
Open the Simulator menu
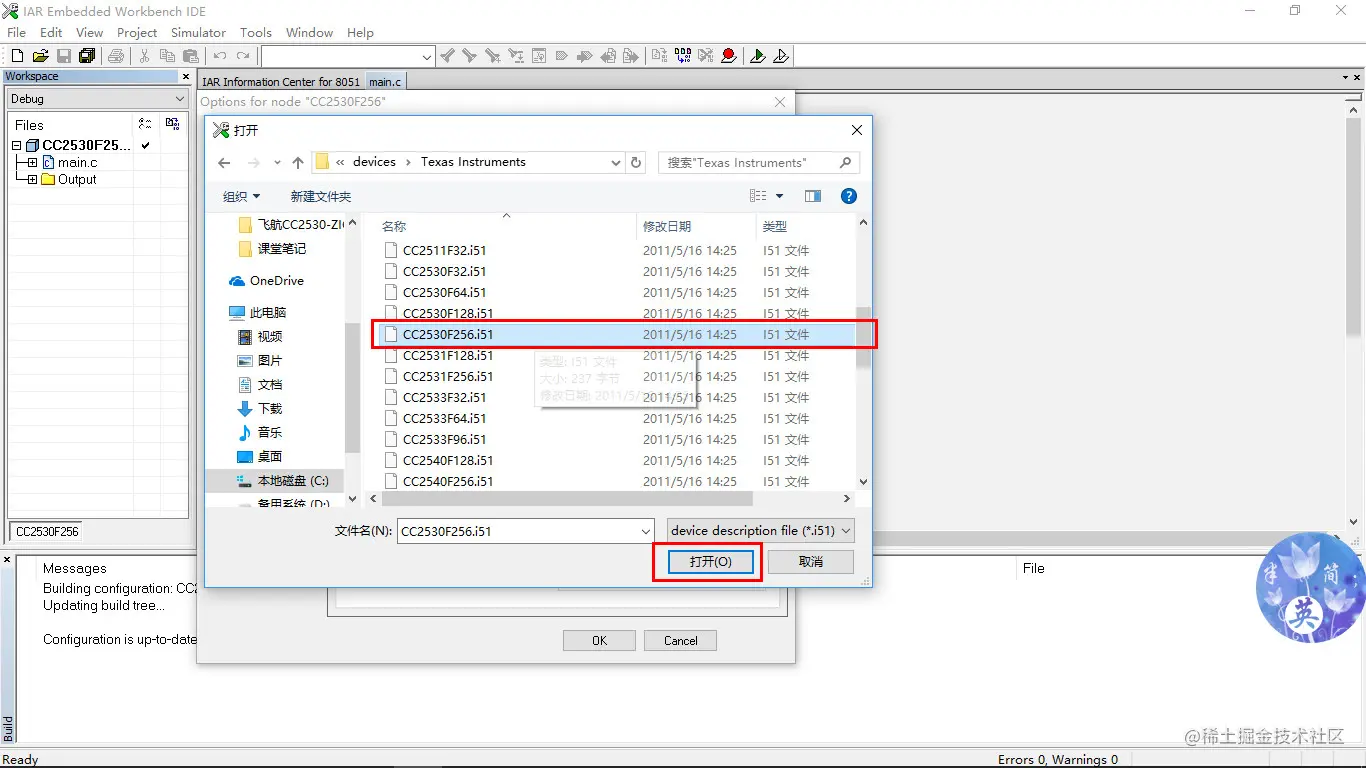(x=198, y=32)
